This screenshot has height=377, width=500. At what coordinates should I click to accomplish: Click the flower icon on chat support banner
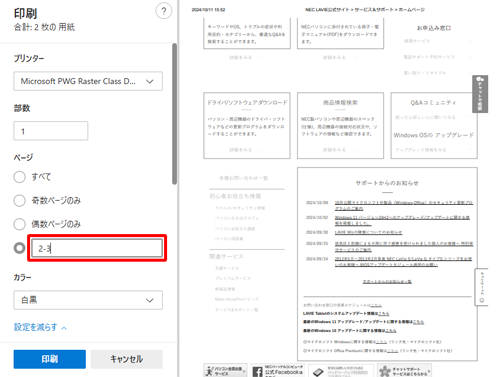pos(385,371)
